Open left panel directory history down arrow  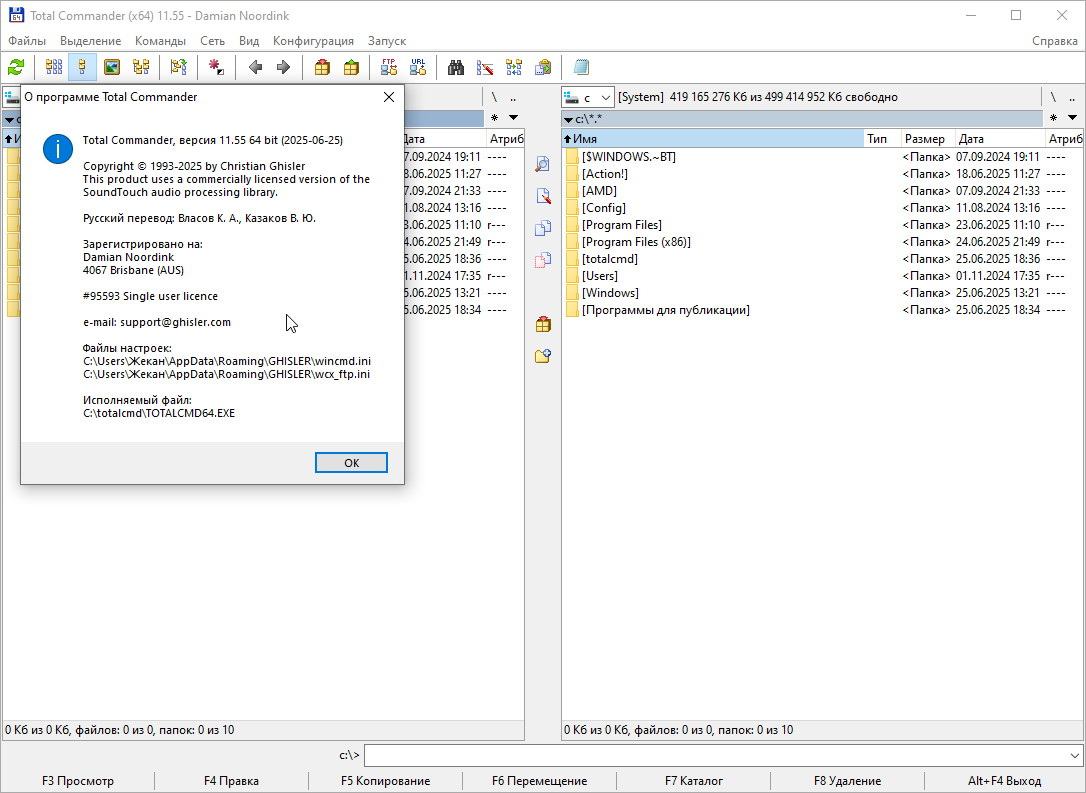pyautogui.click(x=513, y=118)
